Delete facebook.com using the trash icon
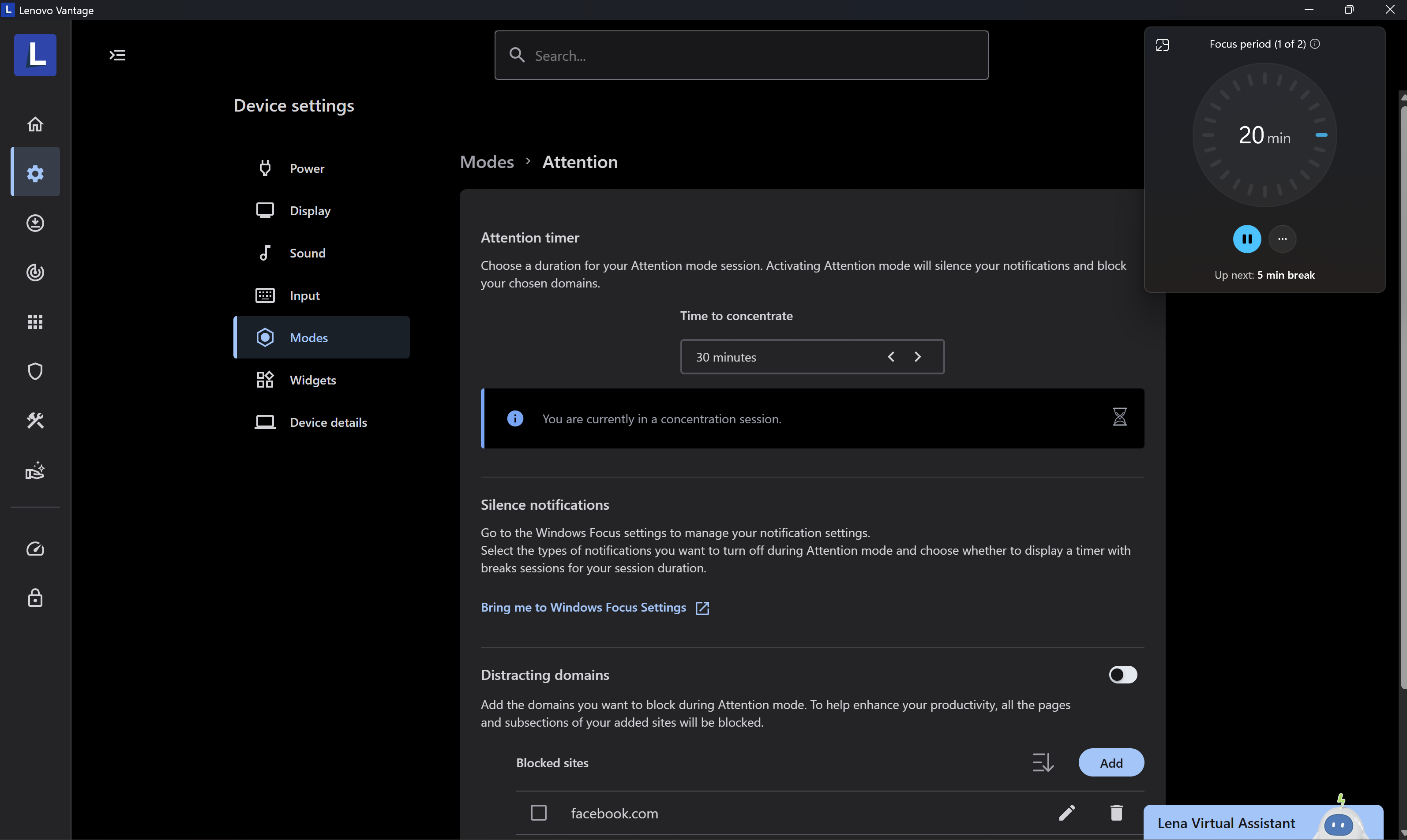Viewport: 1407px width, 840px height. (x=1116, y=813)
